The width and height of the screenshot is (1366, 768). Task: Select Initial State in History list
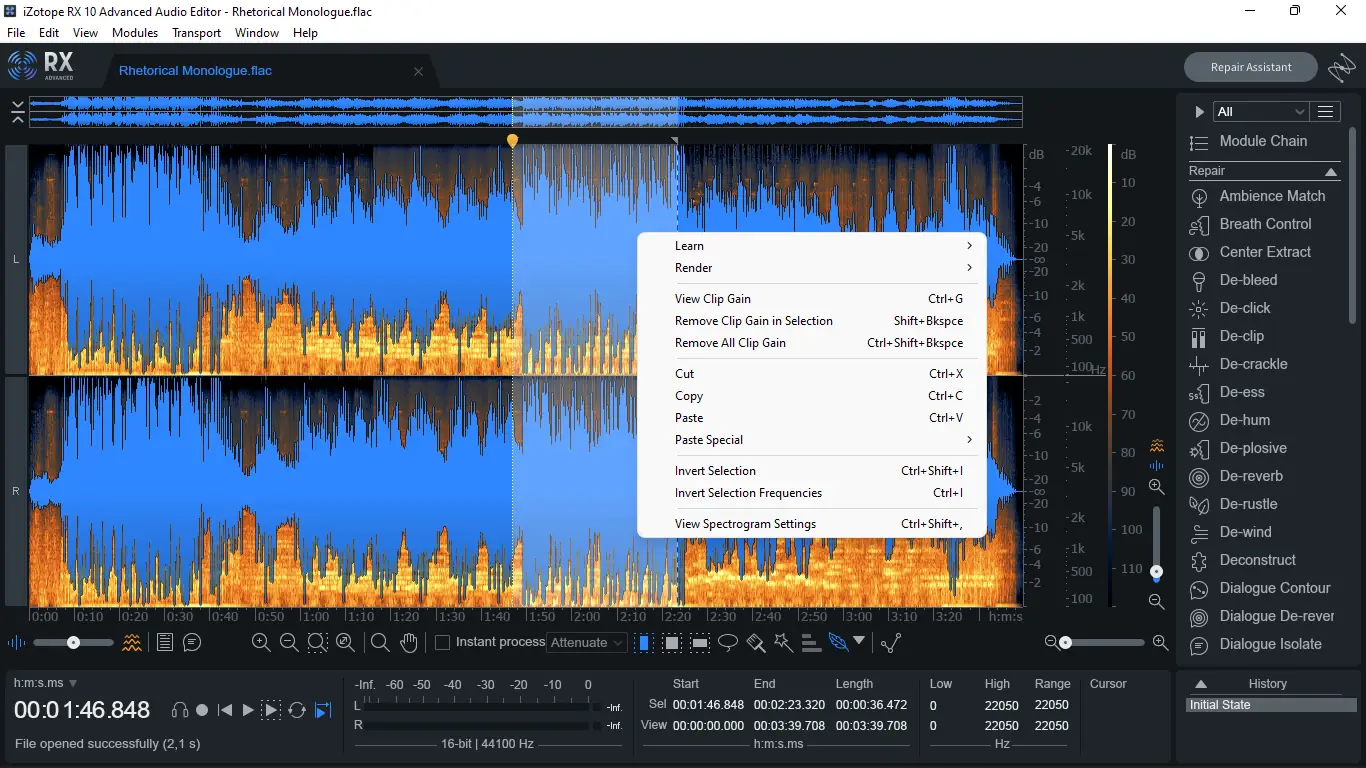coord(1219,705)
